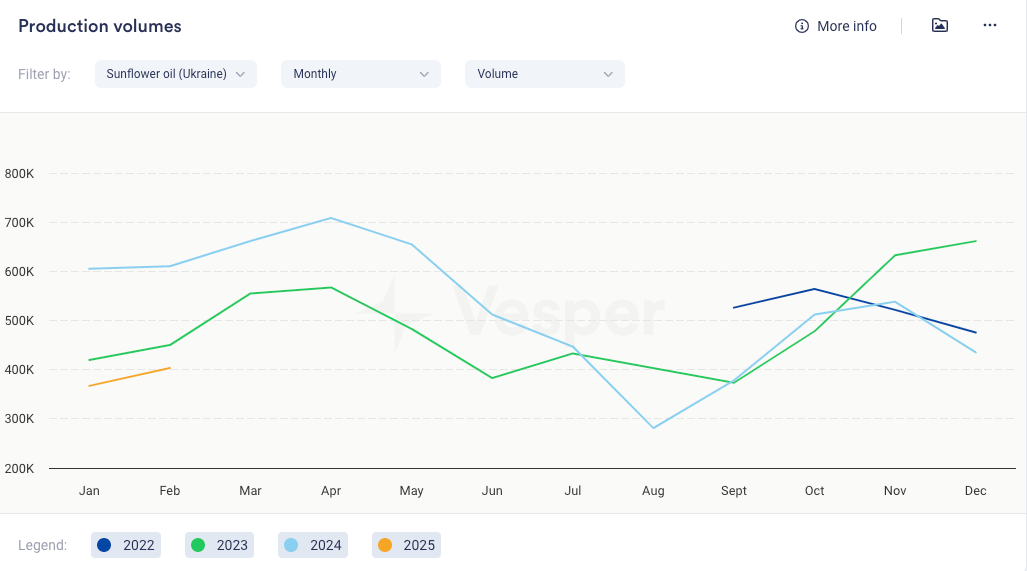The image size is (1027, 571).
Task: Open the Sunflower oil (Ukraine) product dropdown
Action: click(x=167, y=74)
